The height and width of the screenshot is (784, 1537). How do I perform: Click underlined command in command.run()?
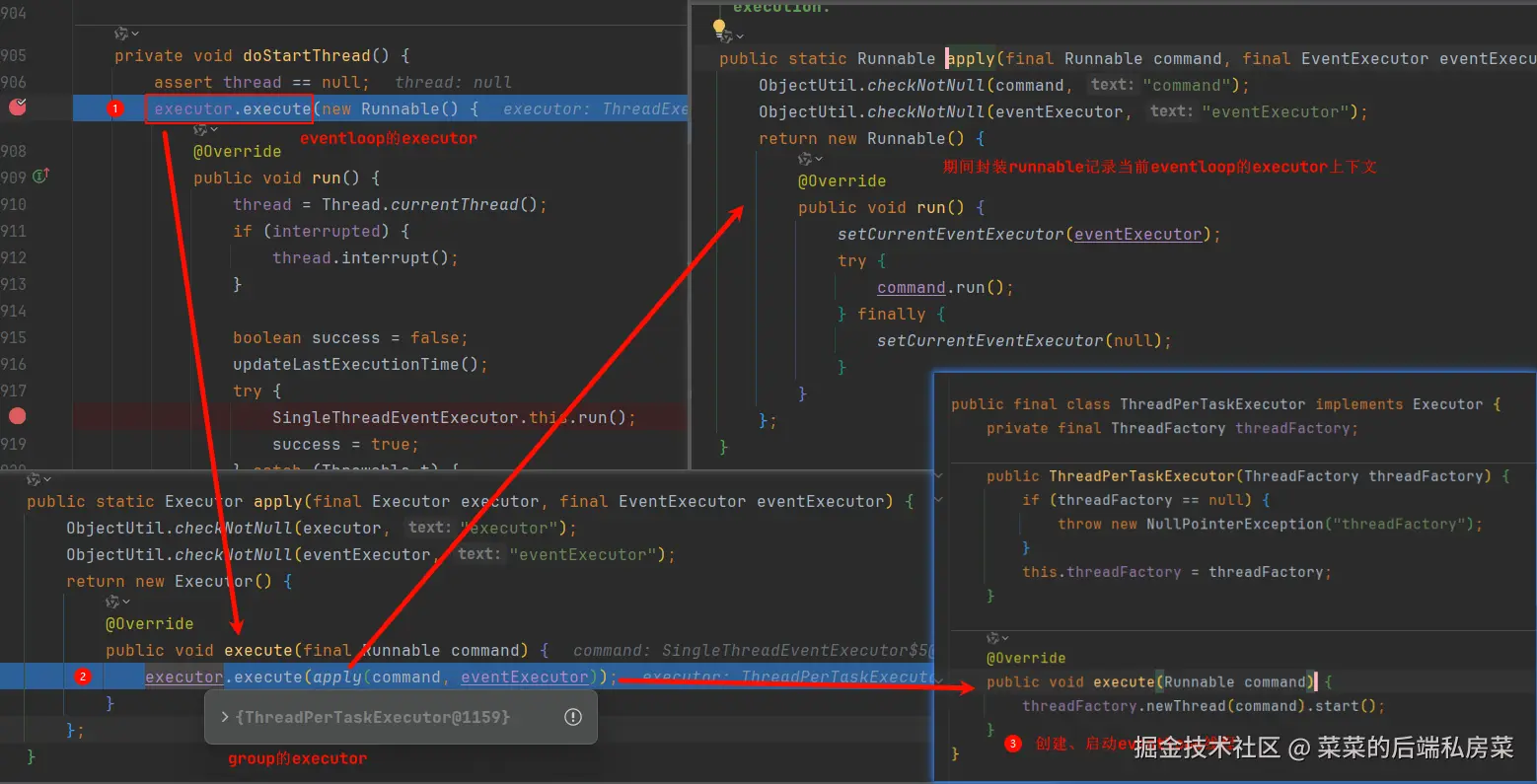[912, 287]
